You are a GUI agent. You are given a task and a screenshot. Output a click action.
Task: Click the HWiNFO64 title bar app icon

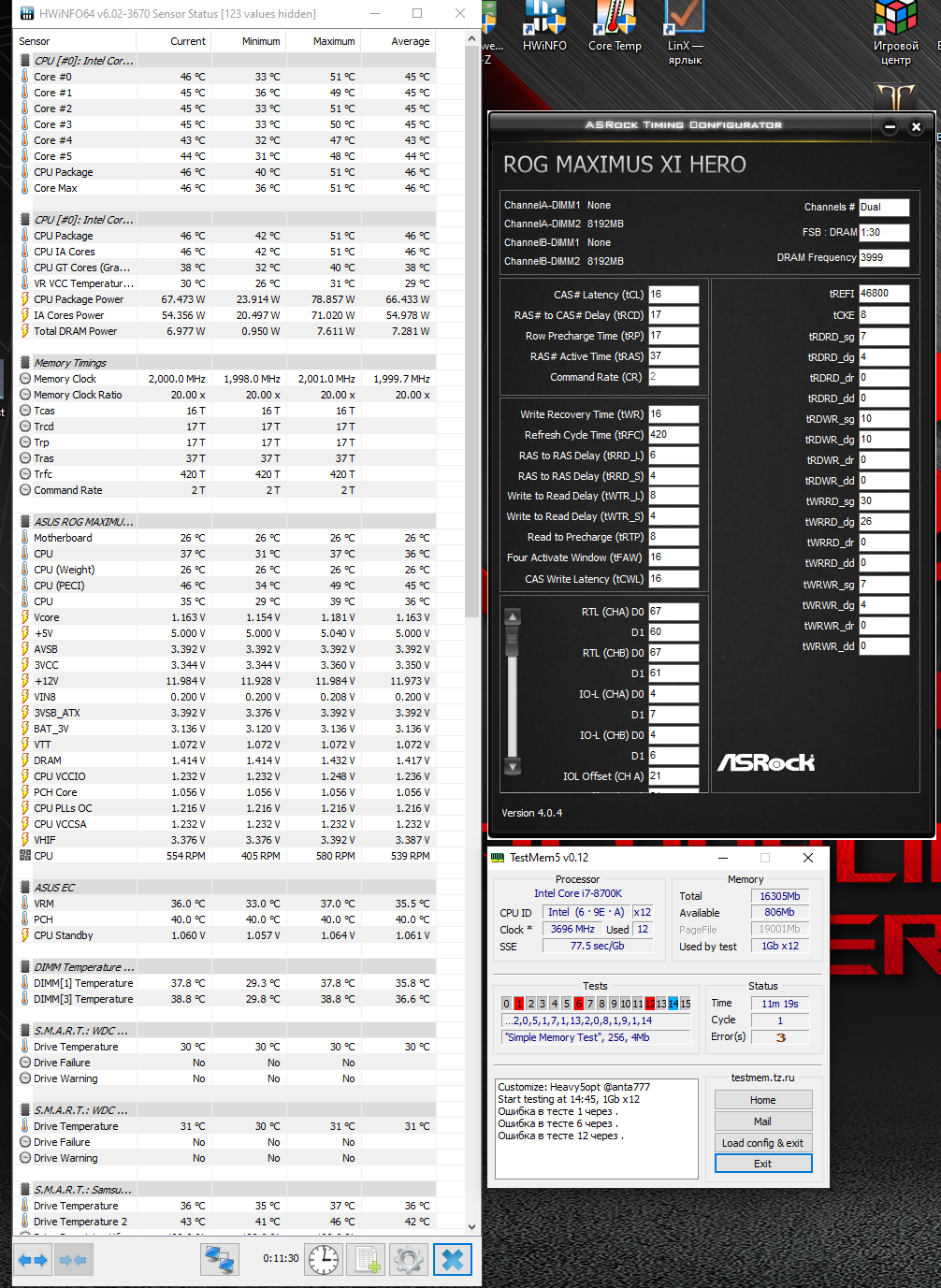pos(27,14)
